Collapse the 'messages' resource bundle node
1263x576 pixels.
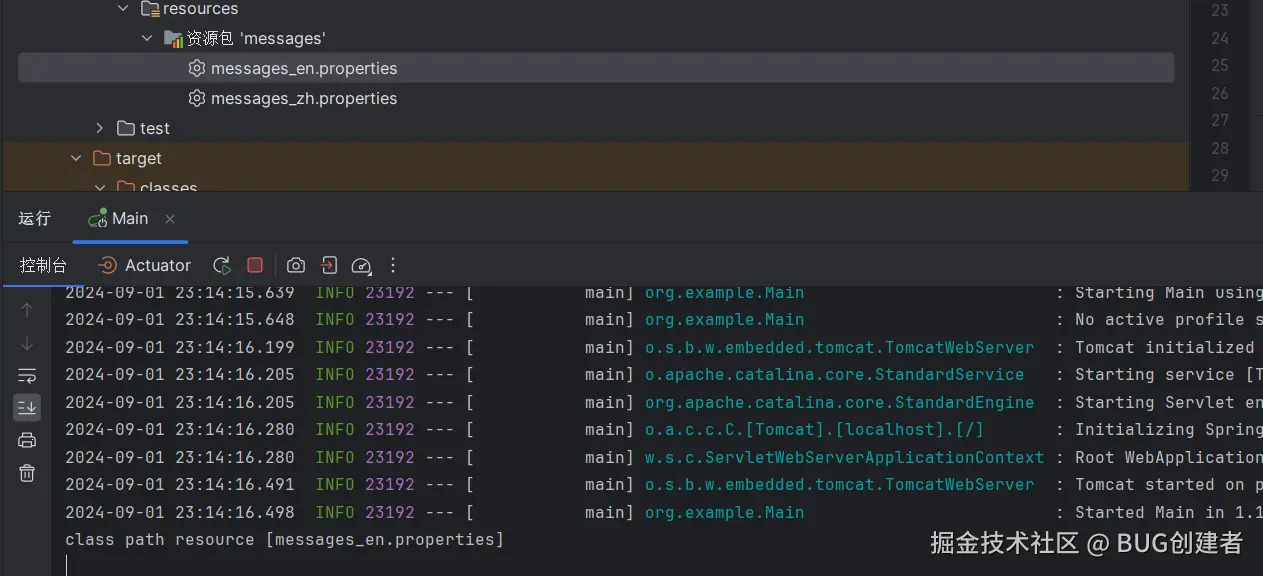tap(147, 38)
